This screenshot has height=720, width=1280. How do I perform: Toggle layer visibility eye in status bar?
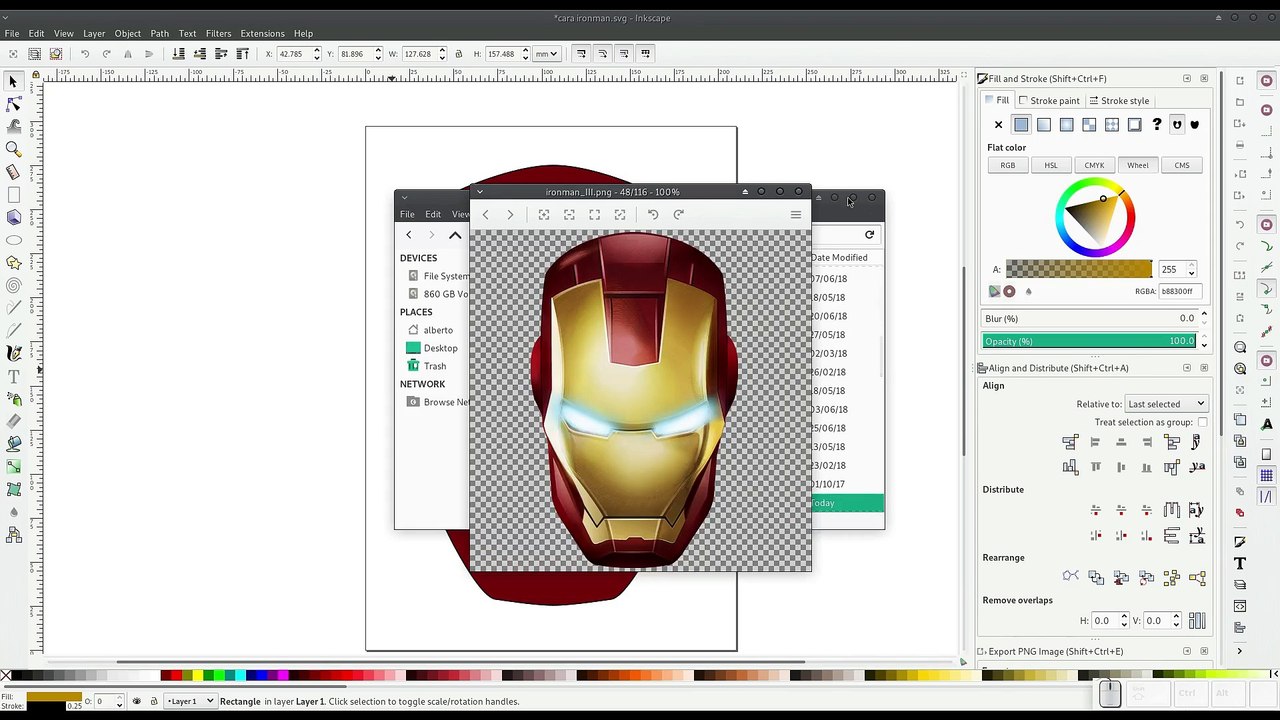click(137, 701)
